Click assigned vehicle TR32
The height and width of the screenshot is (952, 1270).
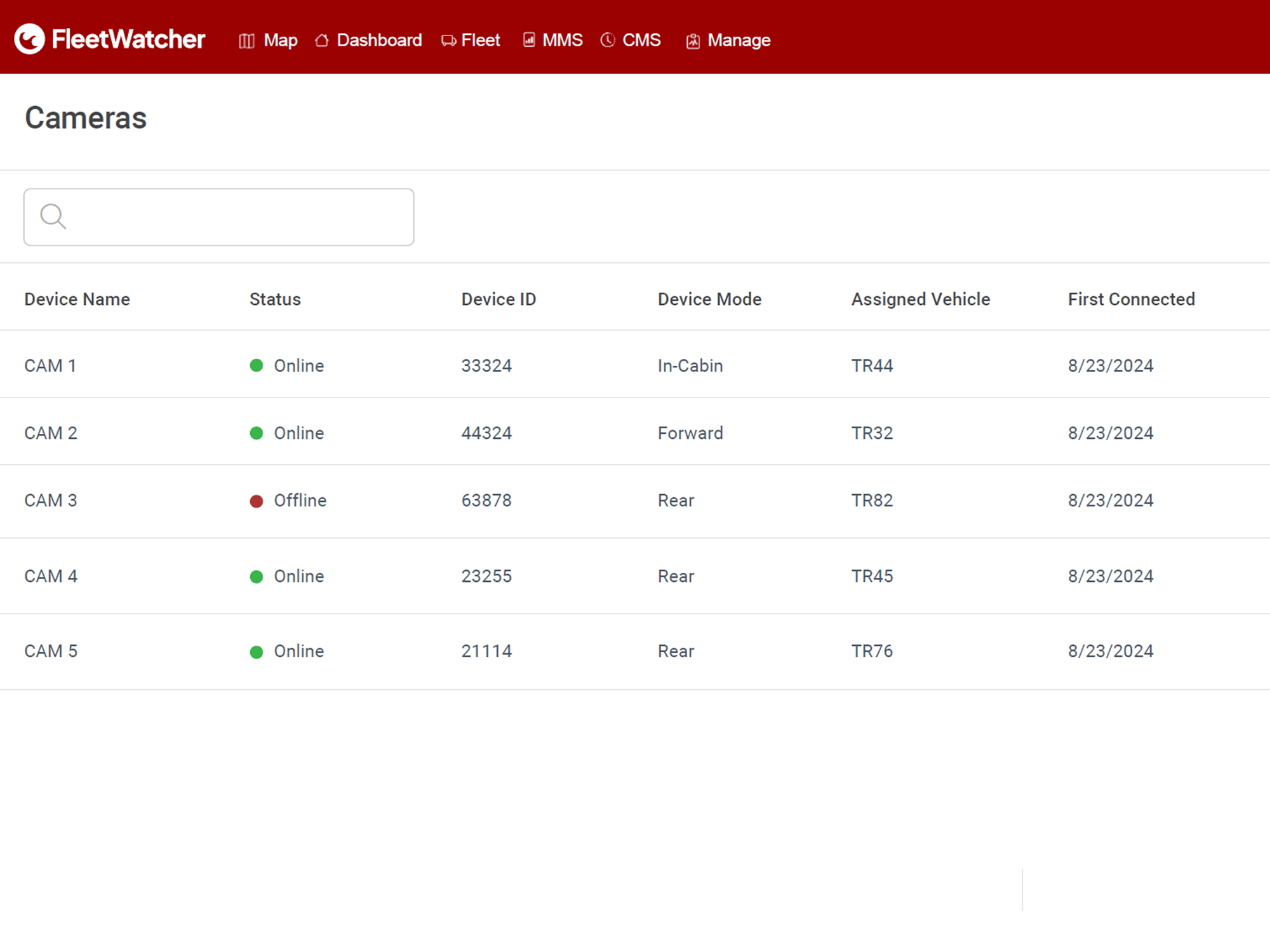pos(872,433)
